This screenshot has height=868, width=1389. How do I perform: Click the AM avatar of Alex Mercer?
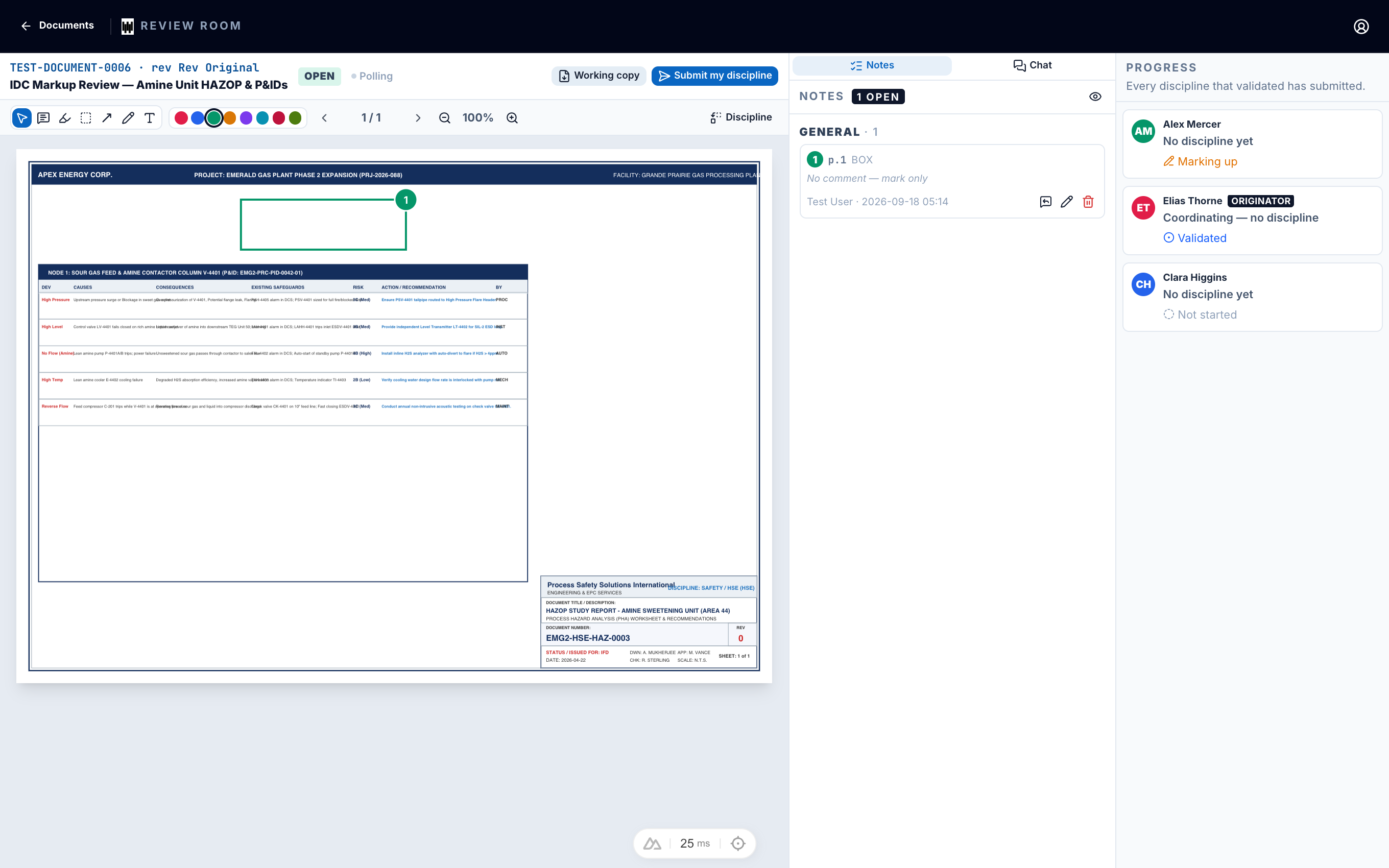(1143, 131)
